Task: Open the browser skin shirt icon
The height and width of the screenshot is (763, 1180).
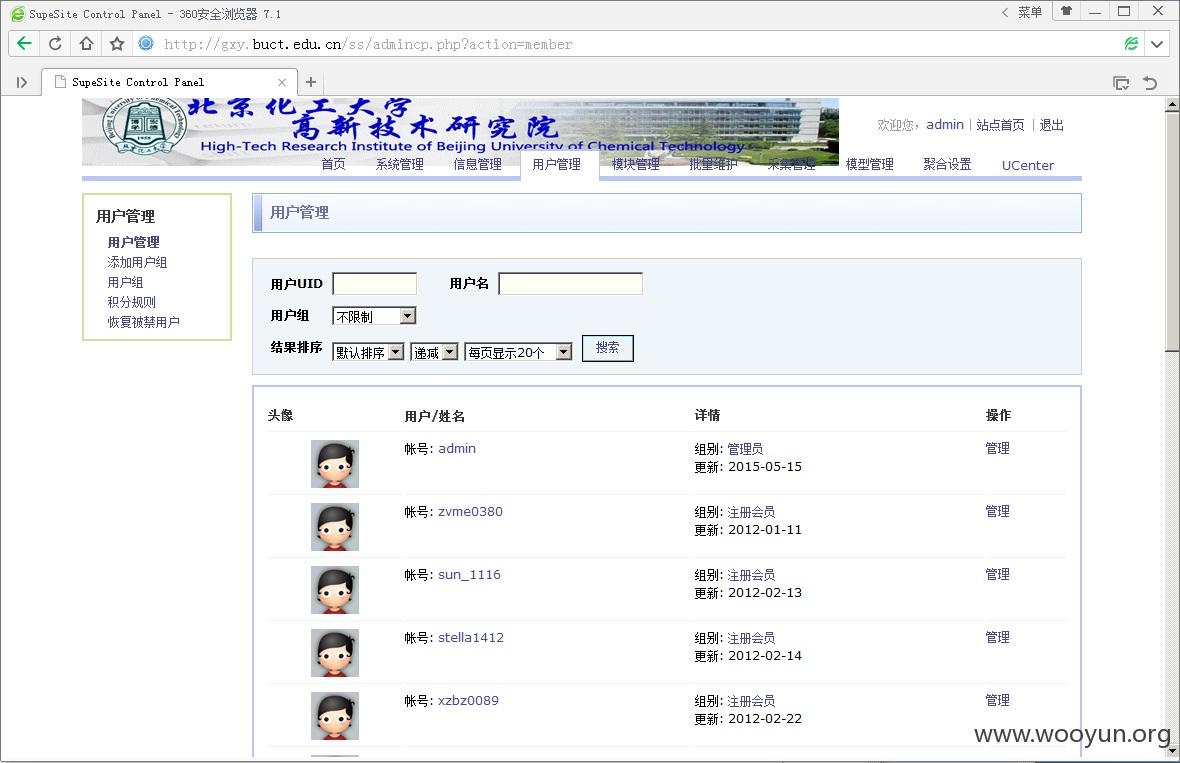Action: pyautogui.click(x=1066, y=11)
